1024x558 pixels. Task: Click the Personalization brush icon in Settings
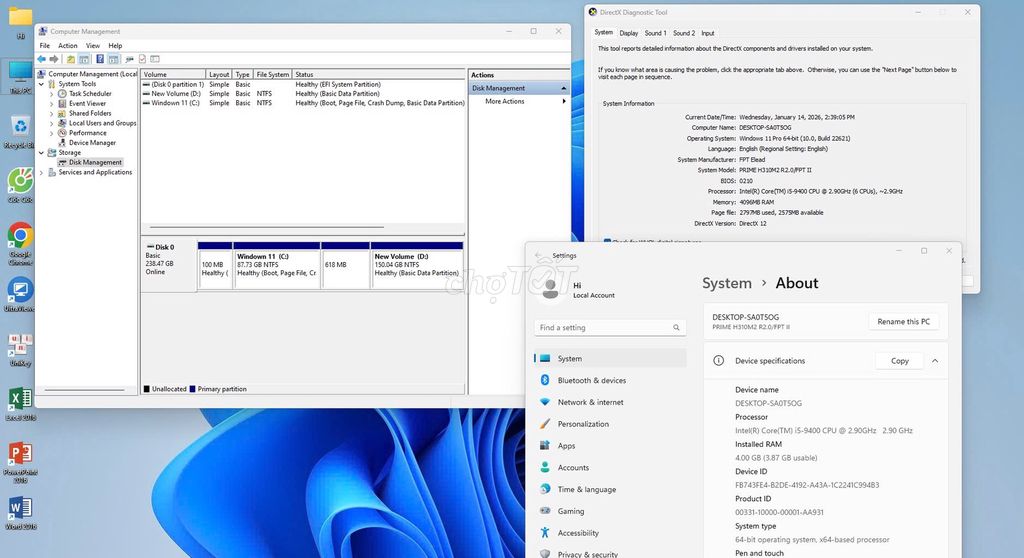(x=545, y=424)
